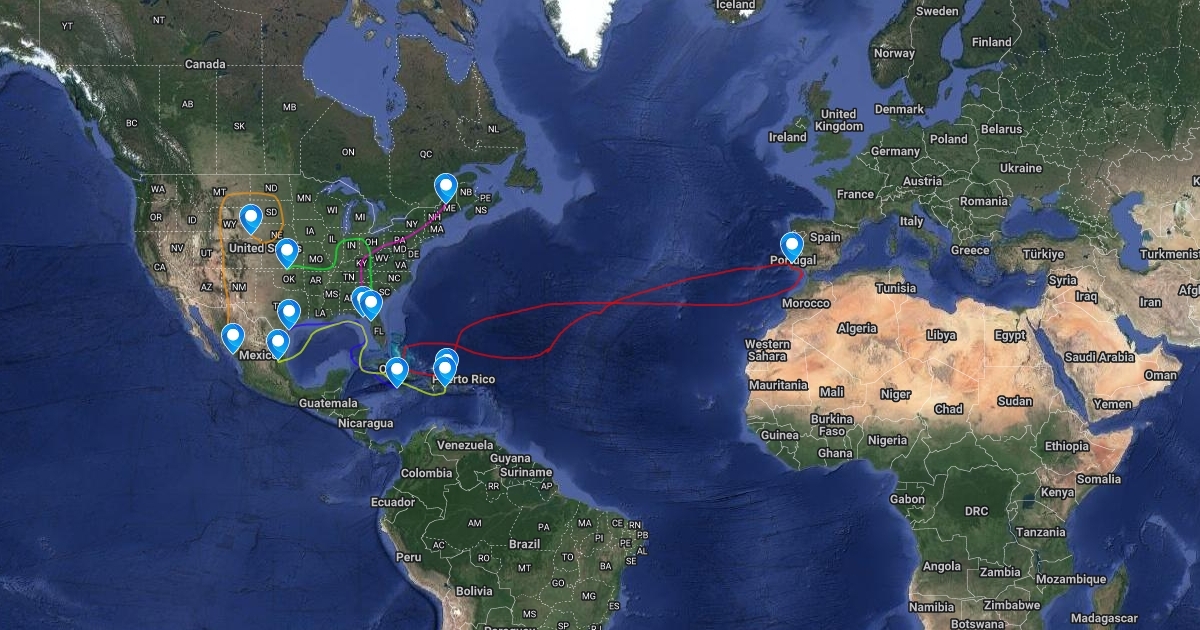The image size is (1200, 630).
Task: Click the Brazil country label
Action: [524, 544]
